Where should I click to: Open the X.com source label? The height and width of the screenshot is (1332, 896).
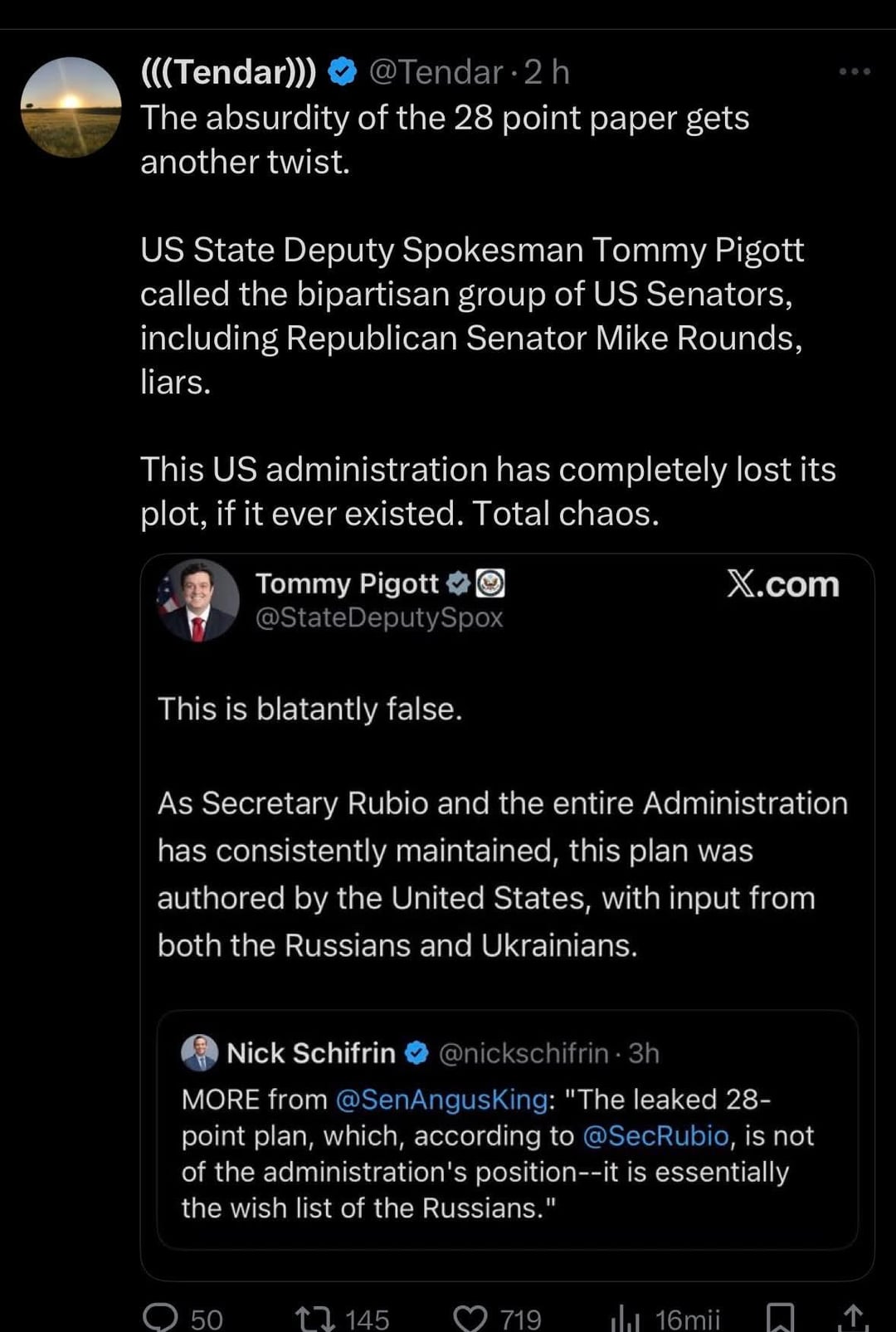[783, 584]
